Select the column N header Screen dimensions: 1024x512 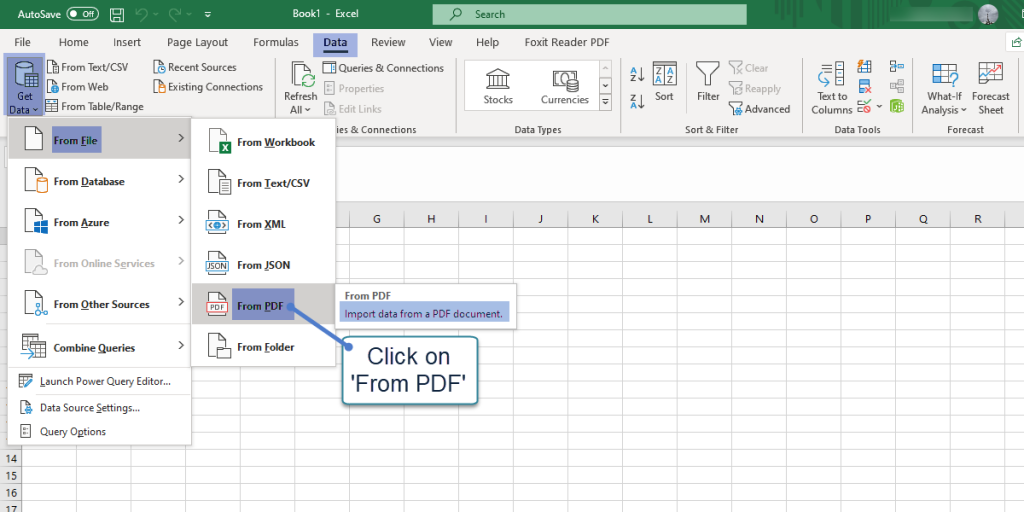(x=759, y=219)
